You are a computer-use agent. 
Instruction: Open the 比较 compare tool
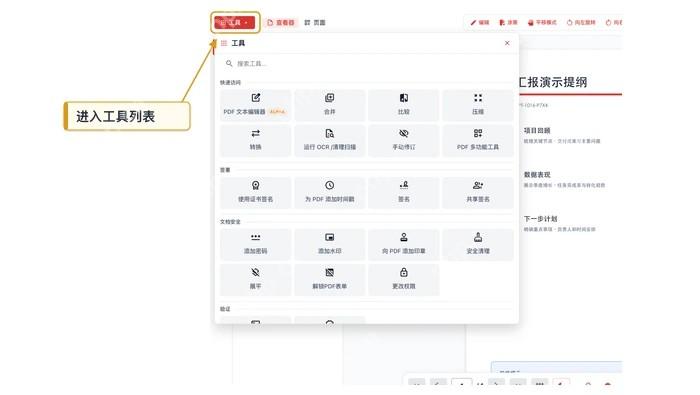tap(404, 105)
